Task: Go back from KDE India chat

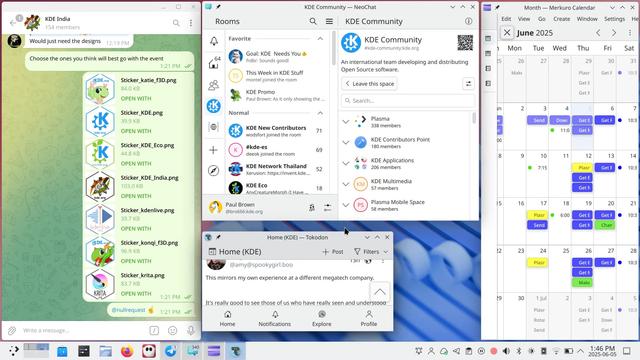Action: [x=12, y=23]
